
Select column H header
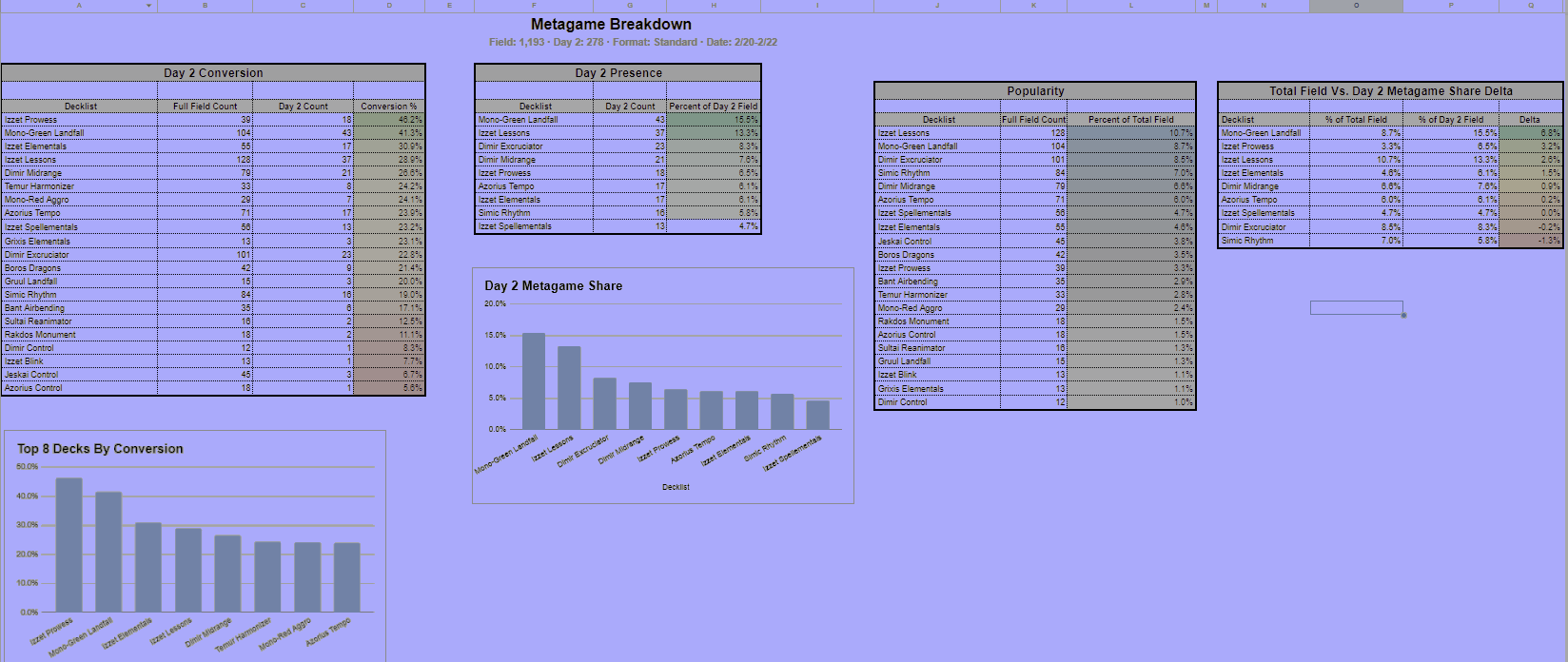[714, 6]
